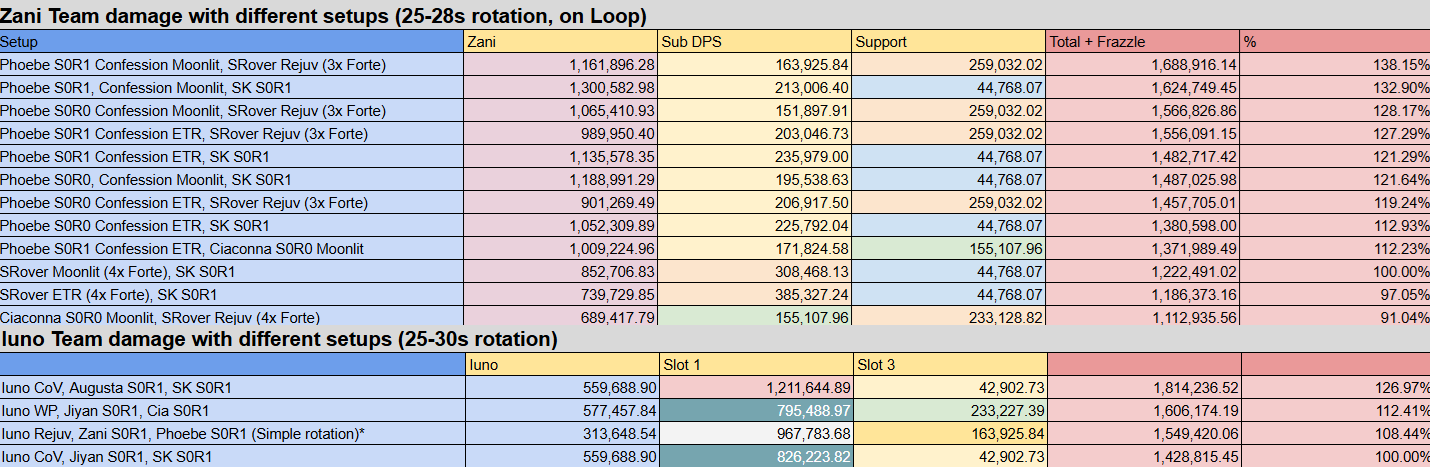This screenshot has width=1430, height=467.
Task: Select Slot 1 value 967,783.68
Action: (754, 433)
